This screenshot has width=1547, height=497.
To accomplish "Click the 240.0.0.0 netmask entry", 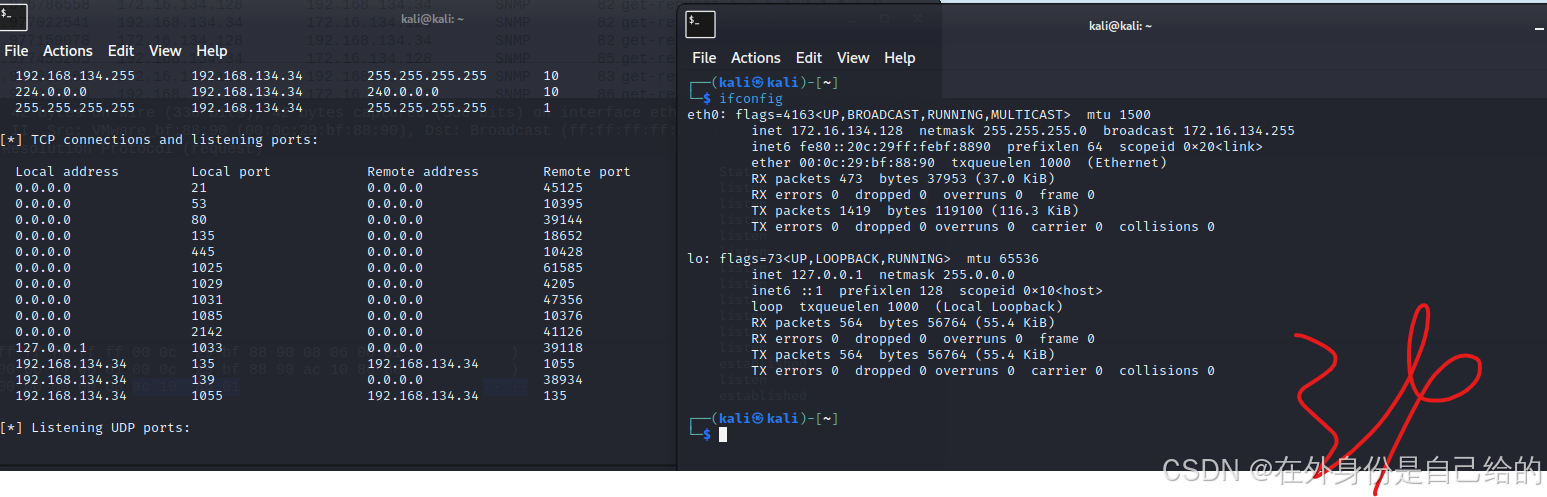I will (403, 91).
